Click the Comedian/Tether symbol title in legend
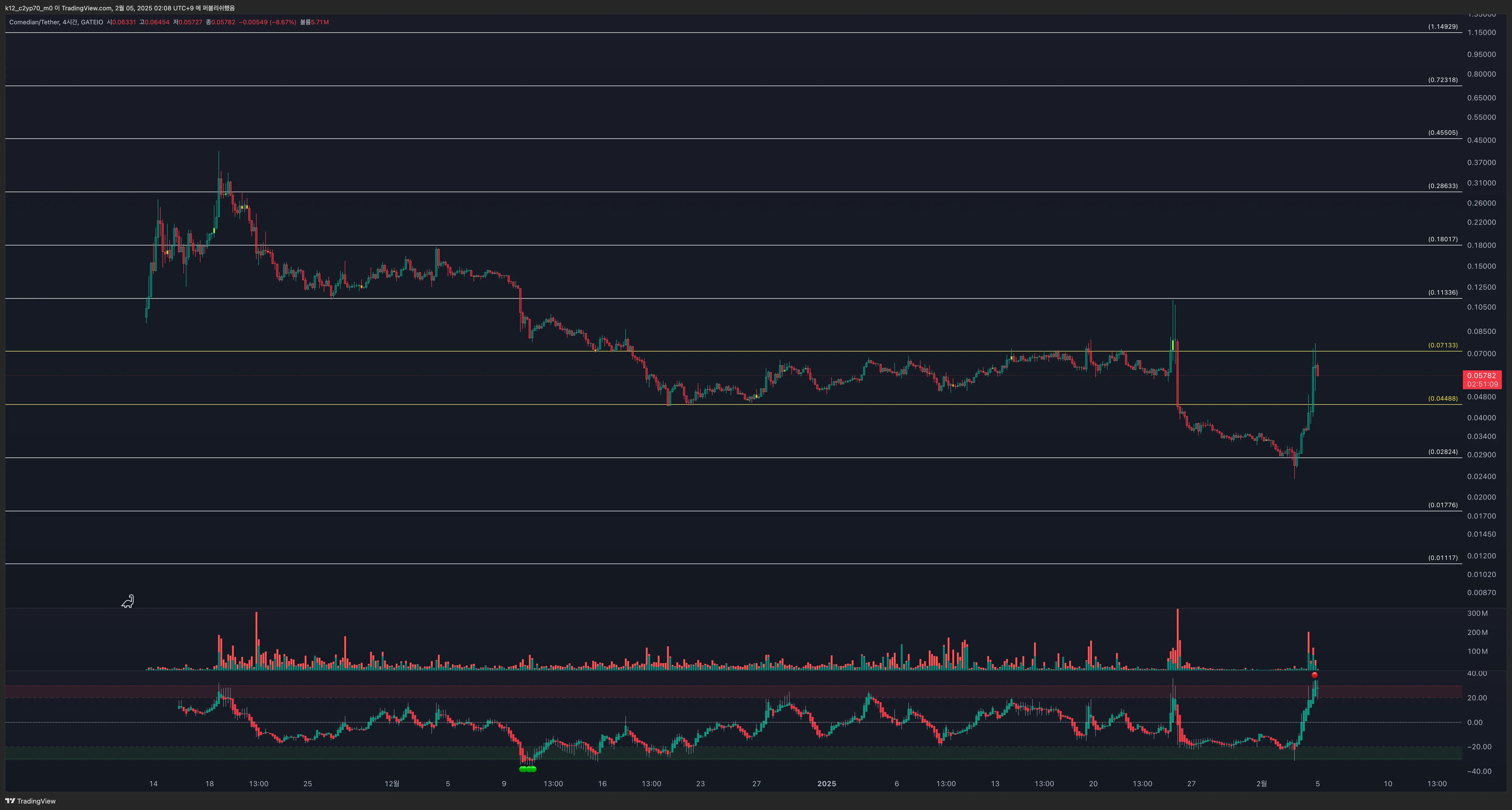 point(34,22)
